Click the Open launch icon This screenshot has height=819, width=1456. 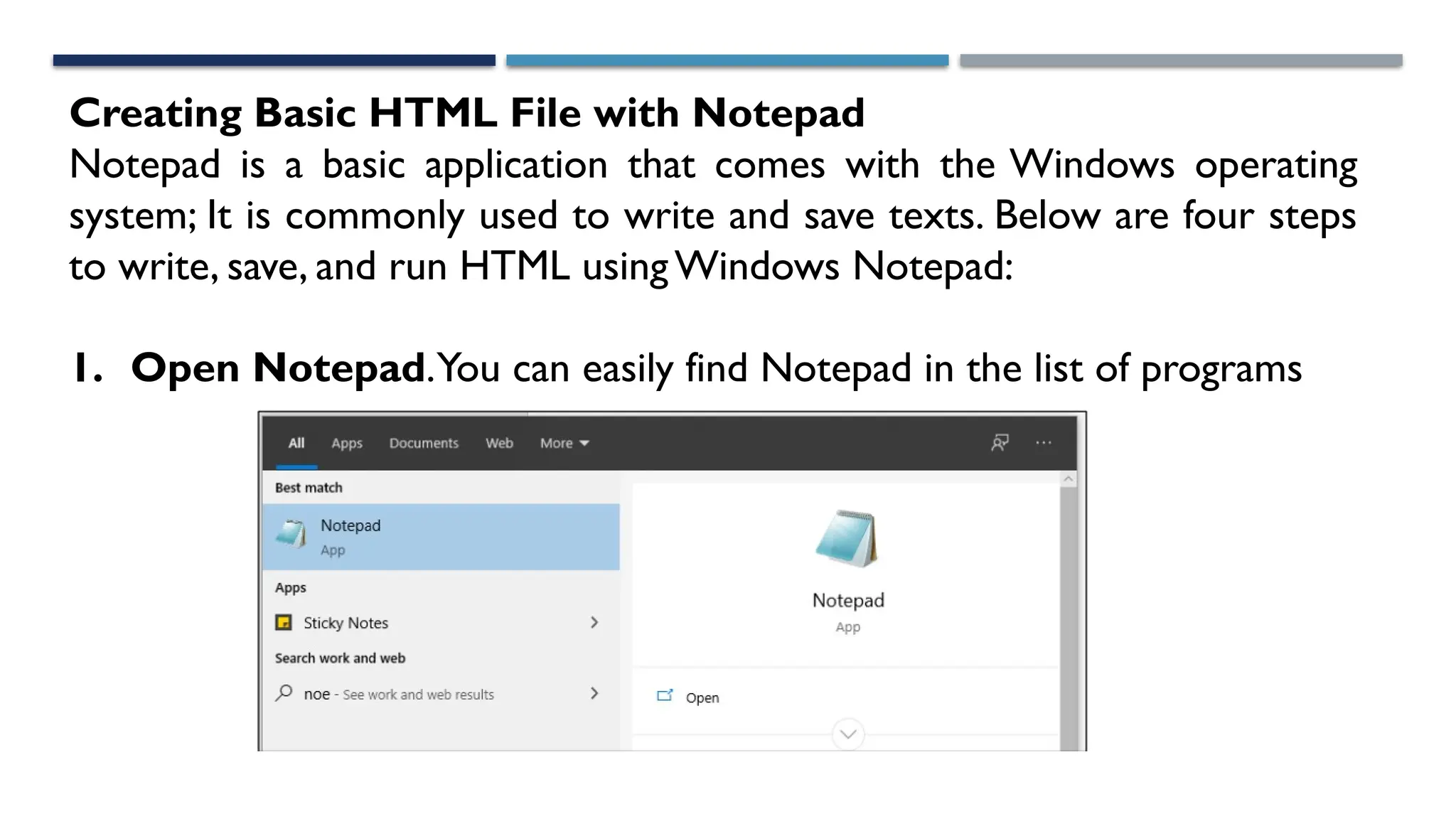pos(665,695)
